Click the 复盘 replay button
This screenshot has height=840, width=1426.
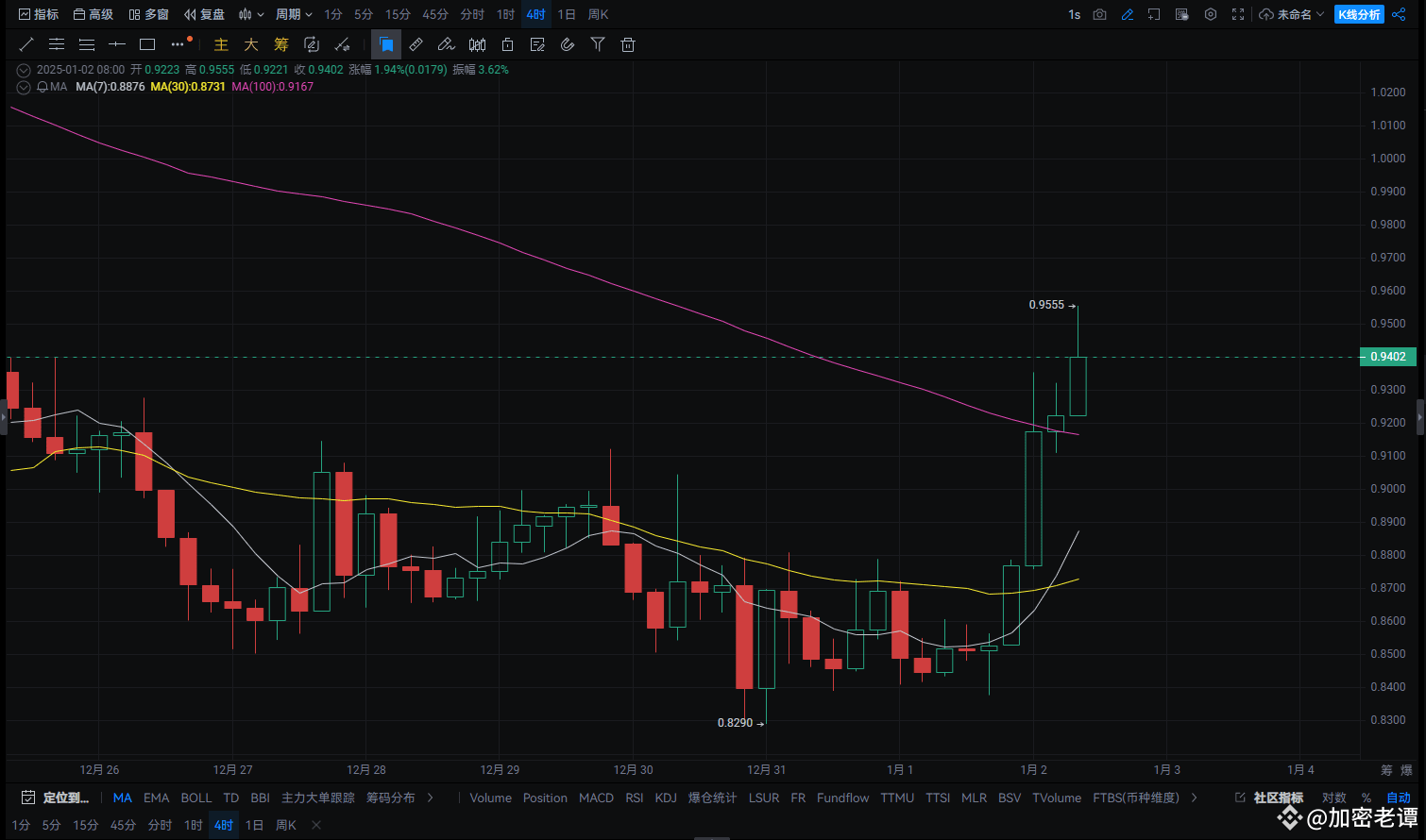pos(205,14)
